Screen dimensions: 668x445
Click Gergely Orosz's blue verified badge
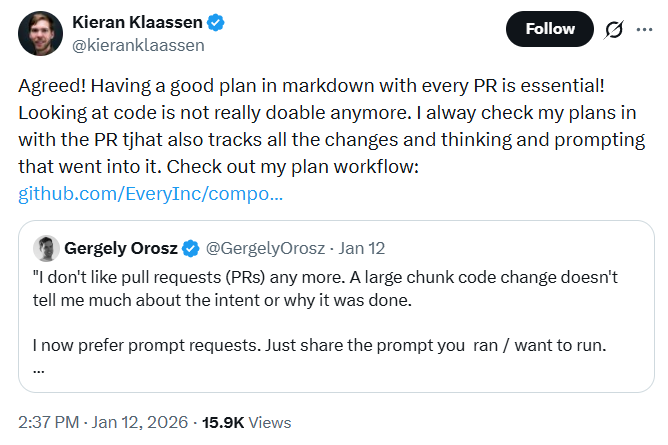click(x=190, y=247)
